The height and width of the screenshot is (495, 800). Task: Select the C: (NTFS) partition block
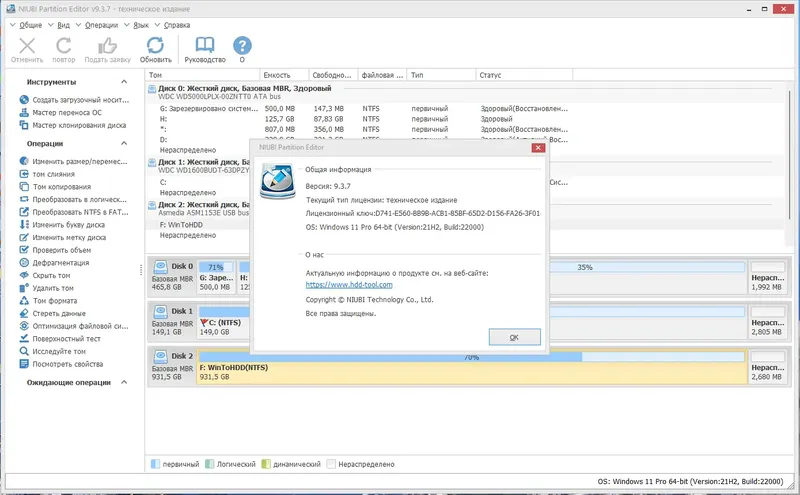click(x=223, y=322)
